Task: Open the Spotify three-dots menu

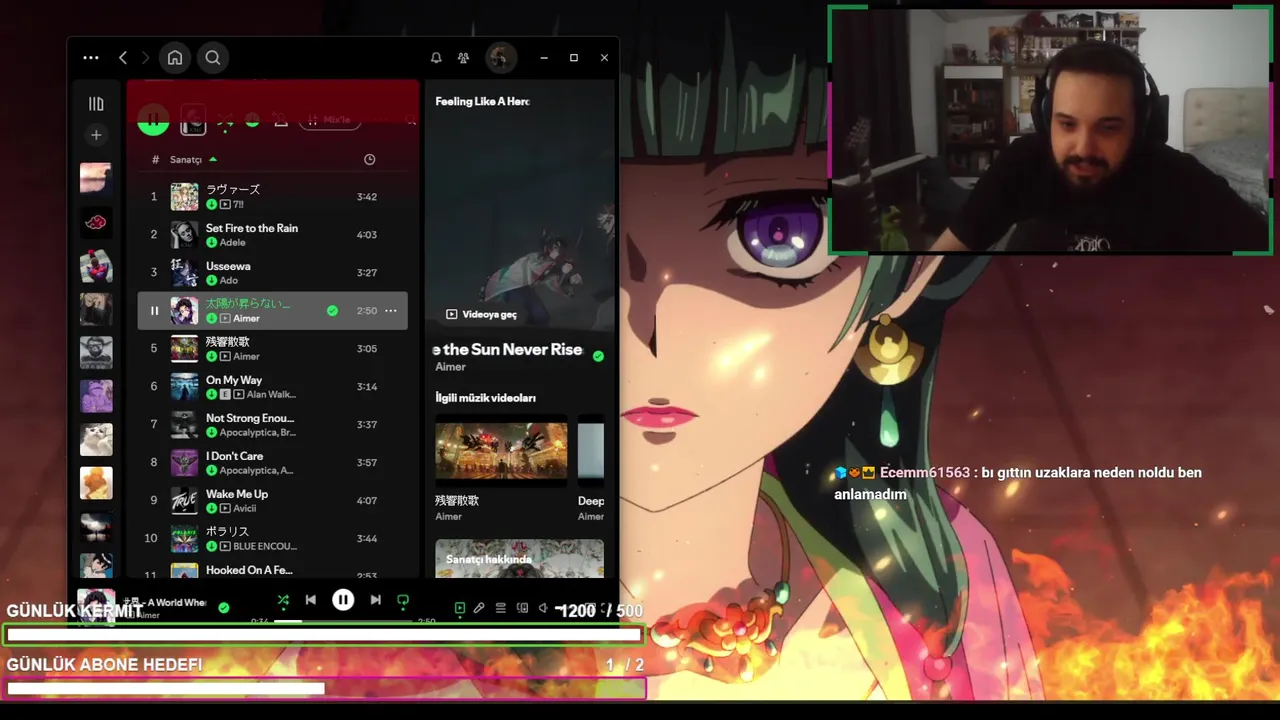Action: point(91,58)
